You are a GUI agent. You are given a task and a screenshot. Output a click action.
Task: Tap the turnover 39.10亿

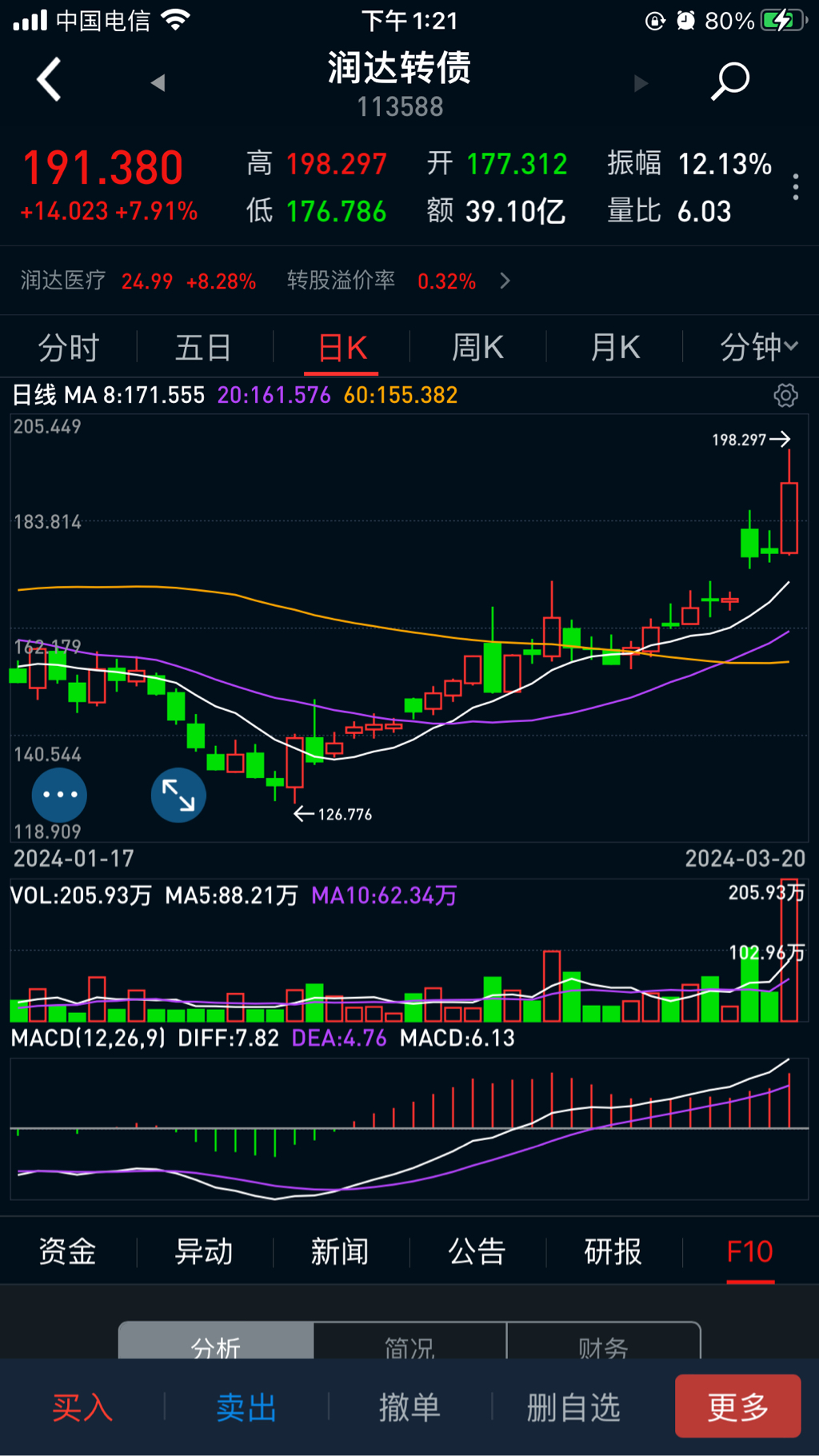click(516, 211)
